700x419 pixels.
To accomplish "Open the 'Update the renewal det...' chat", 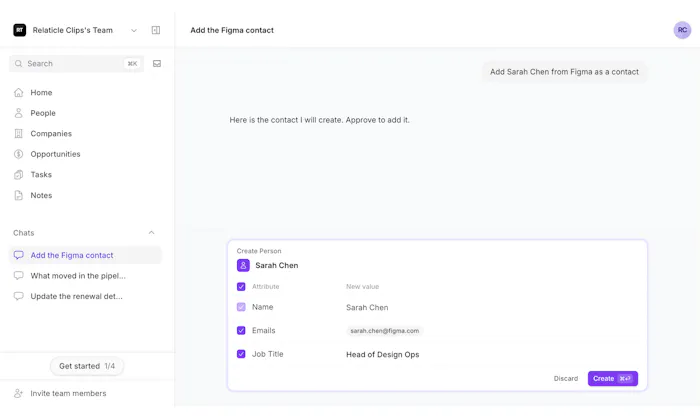I will tap(76, 296).
